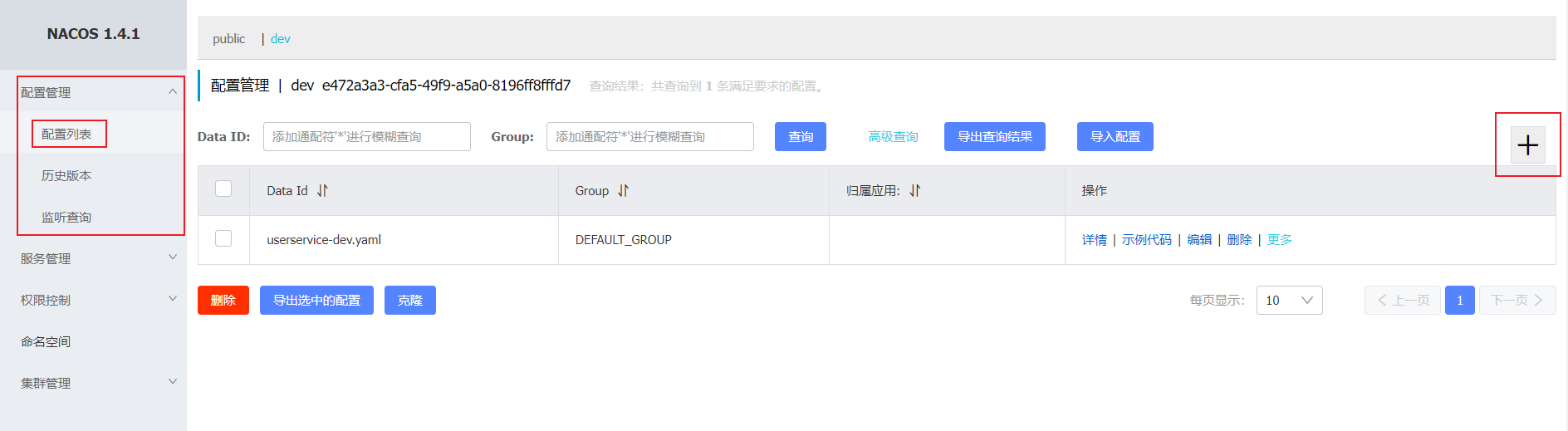
Task: Select all rows with header checkbox
Action: click(223, 189)
